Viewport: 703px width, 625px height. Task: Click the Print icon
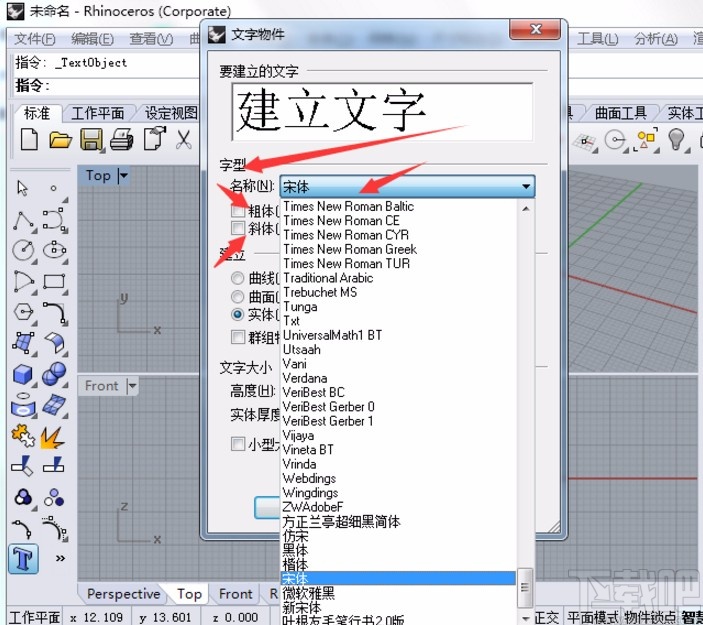[122, 139]
